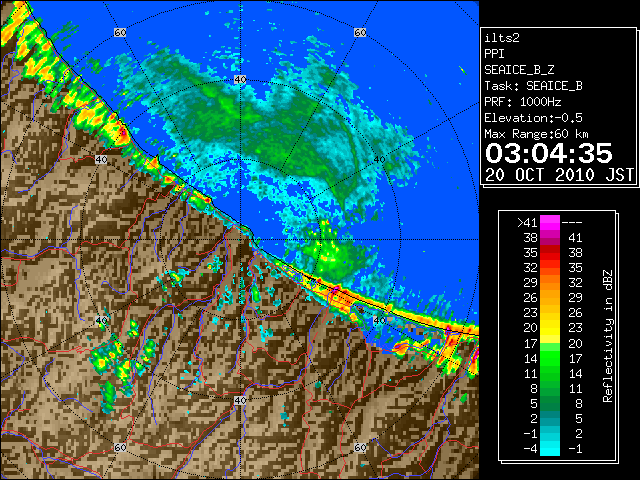Select the "Elevation:-0.5" entry
The image size is (640, 480).
pos(533,118)
